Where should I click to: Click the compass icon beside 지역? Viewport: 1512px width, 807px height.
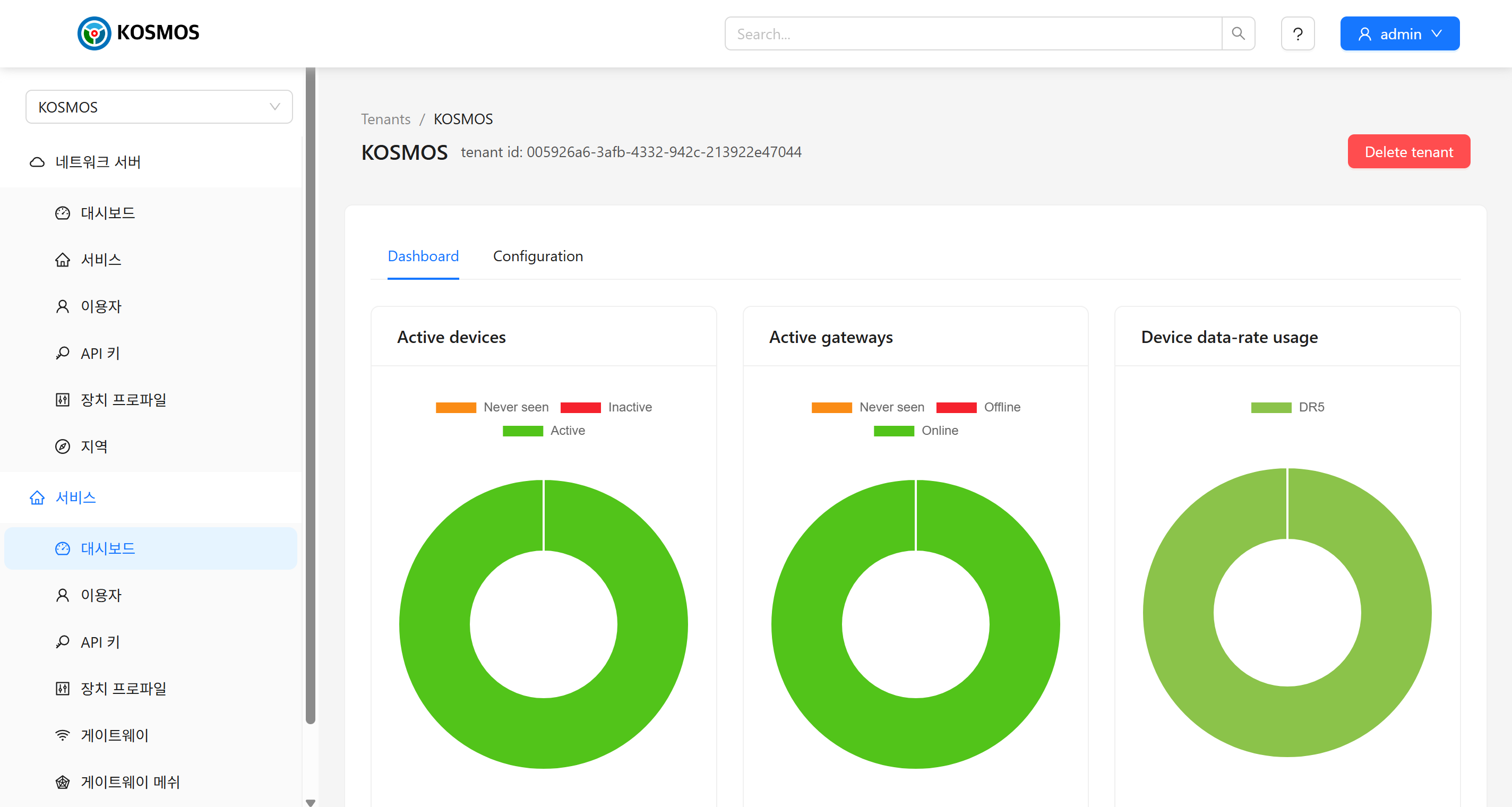point(62,446)
